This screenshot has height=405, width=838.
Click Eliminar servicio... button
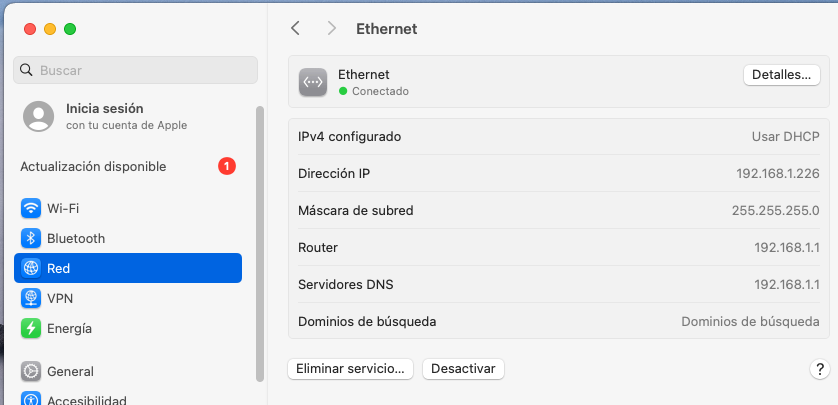point(350,369)
